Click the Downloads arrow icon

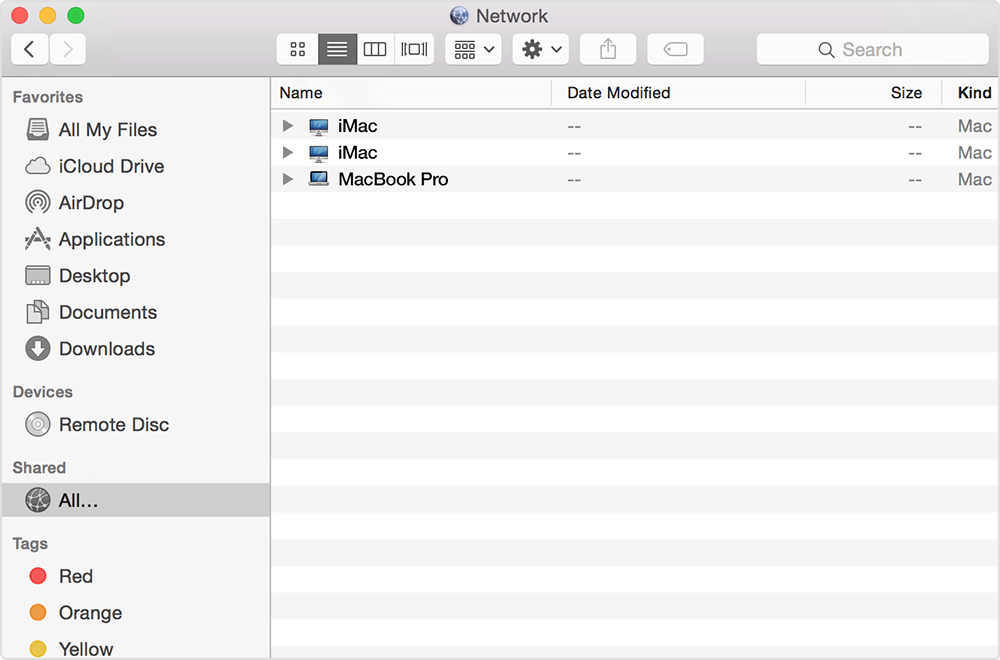(x=38, y=349)
